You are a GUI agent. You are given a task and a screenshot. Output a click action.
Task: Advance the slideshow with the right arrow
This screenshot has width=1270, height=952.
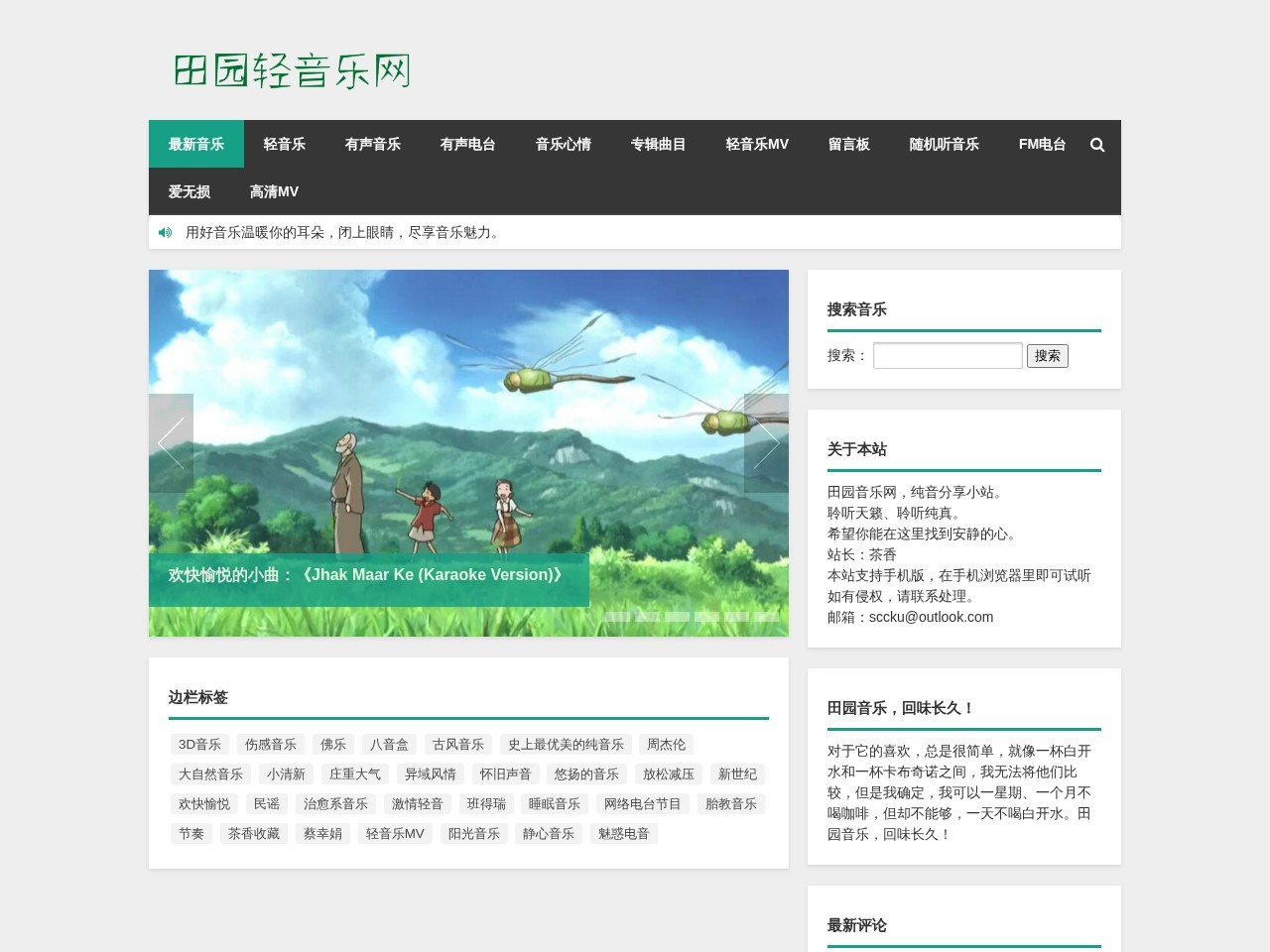click(x=767, y=443)
